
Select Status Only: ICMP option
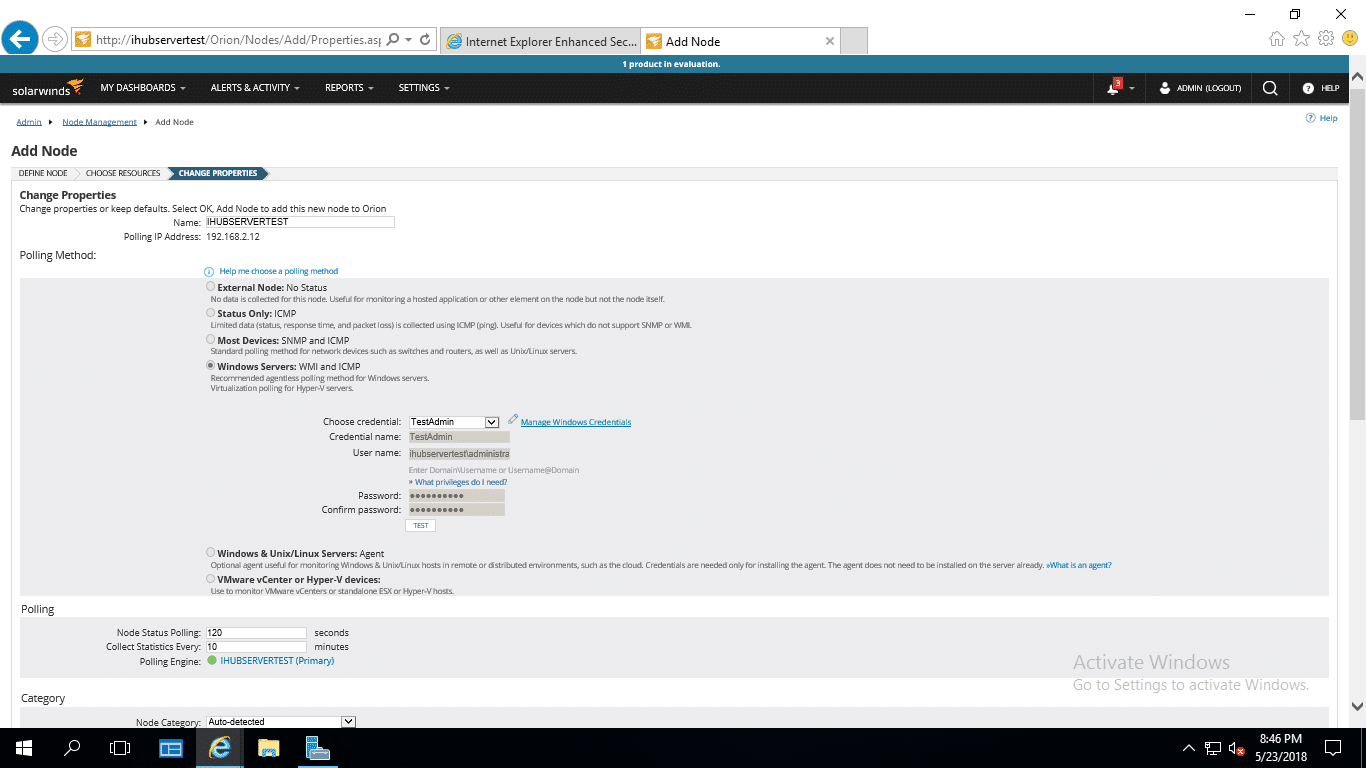pos(210,313)
